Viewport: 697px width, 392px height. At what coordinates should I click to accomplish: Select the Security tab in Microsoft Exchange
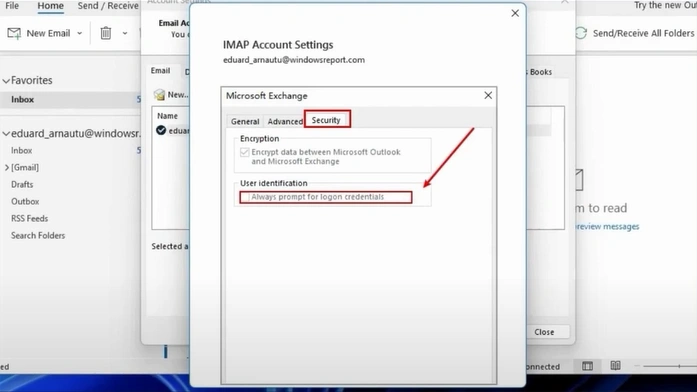click(326, 120)
